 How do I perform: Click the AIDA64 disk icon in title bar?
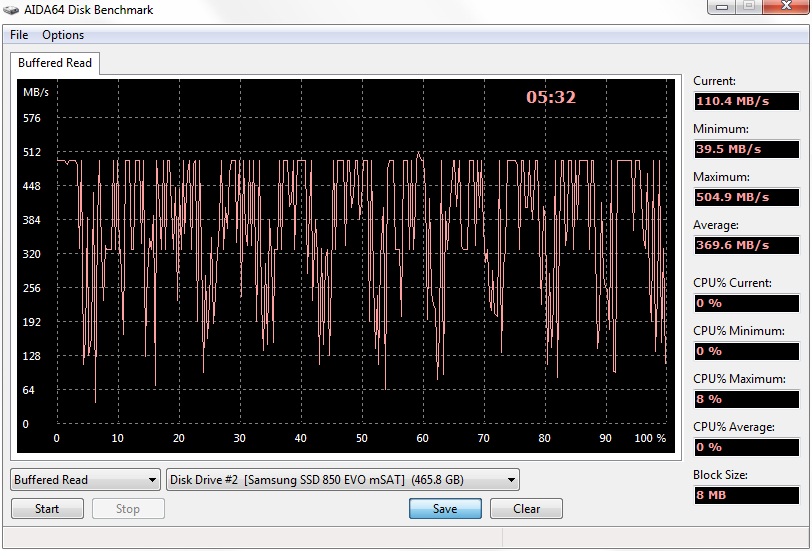click(x=11, y=10)
